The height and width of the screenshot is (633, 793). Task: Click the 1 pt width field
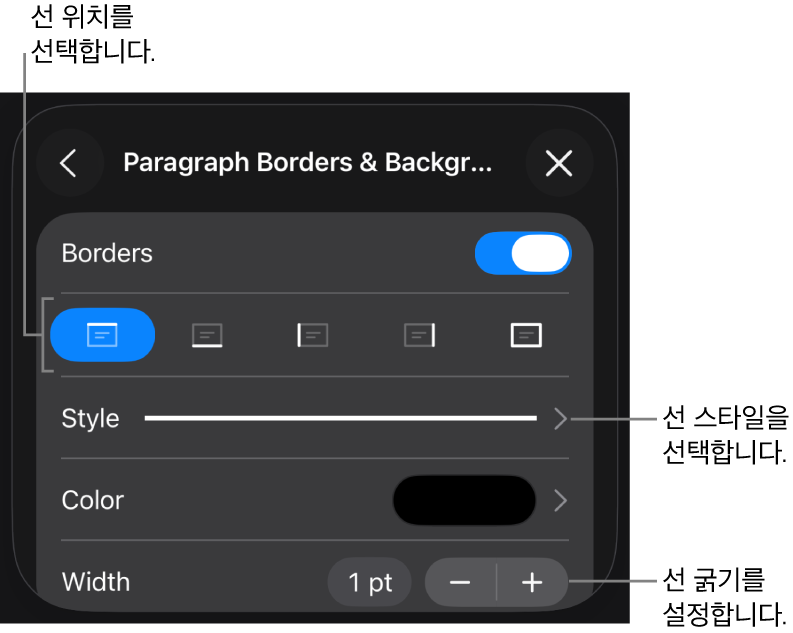pyautogui.click(x=370, y=582)
